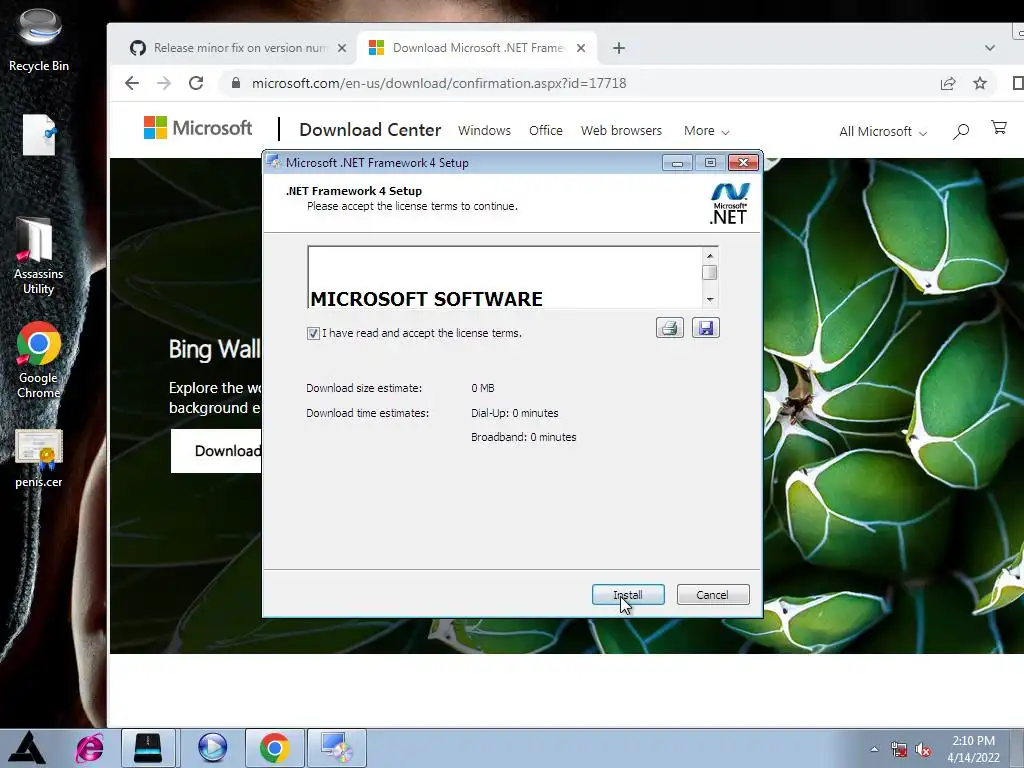Open the Download Center link

(x=370, y=130)
